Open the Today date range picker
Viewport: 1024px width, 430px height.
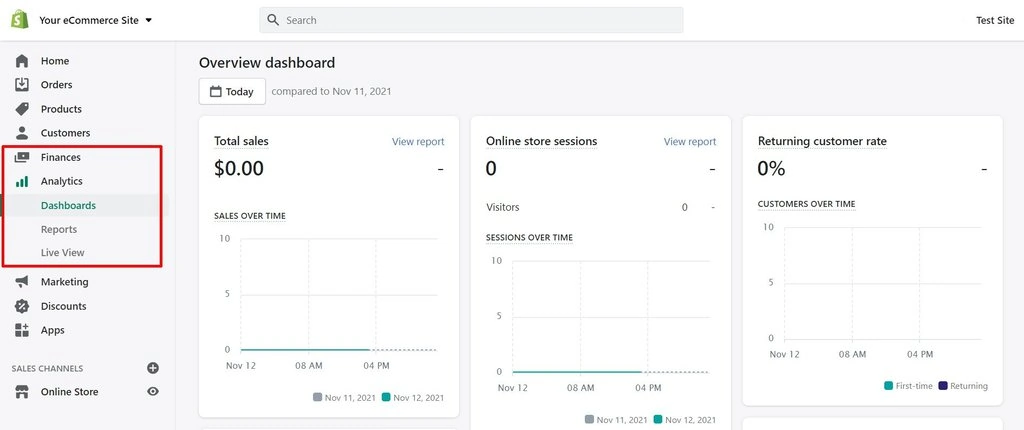[232, 91]
